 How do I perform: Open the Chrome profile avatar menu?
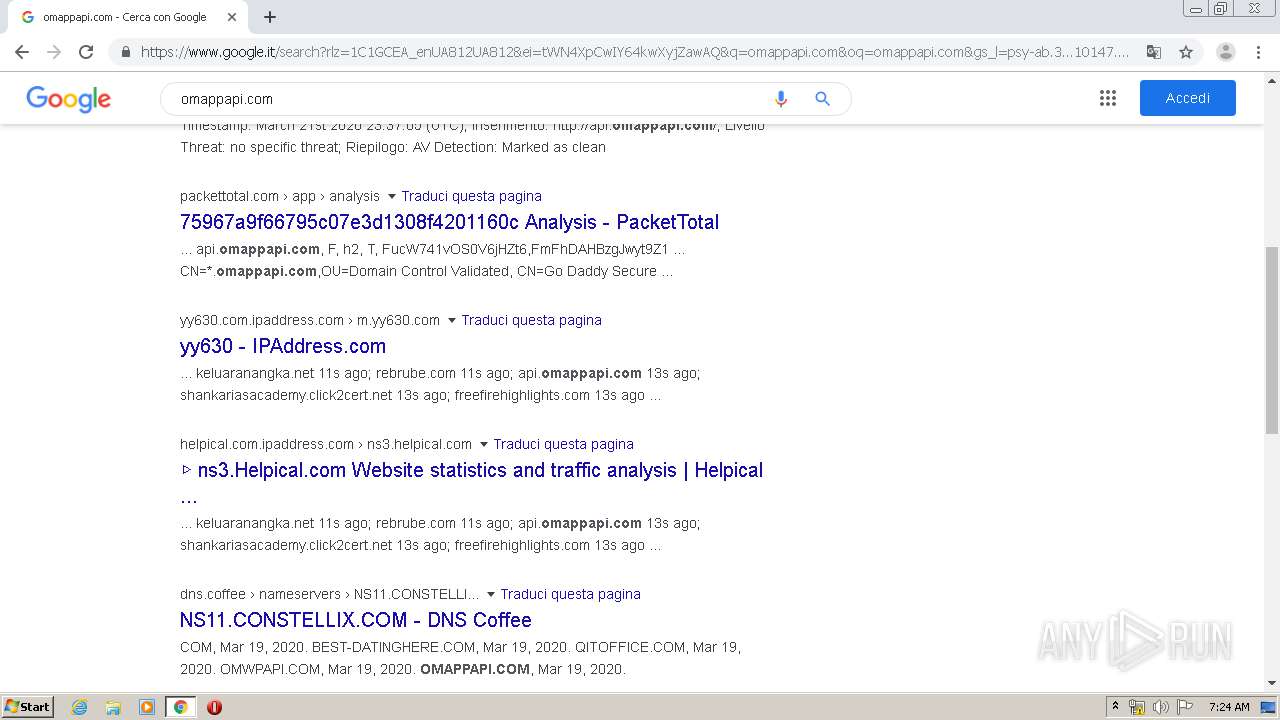click(x=1226, y=52)
